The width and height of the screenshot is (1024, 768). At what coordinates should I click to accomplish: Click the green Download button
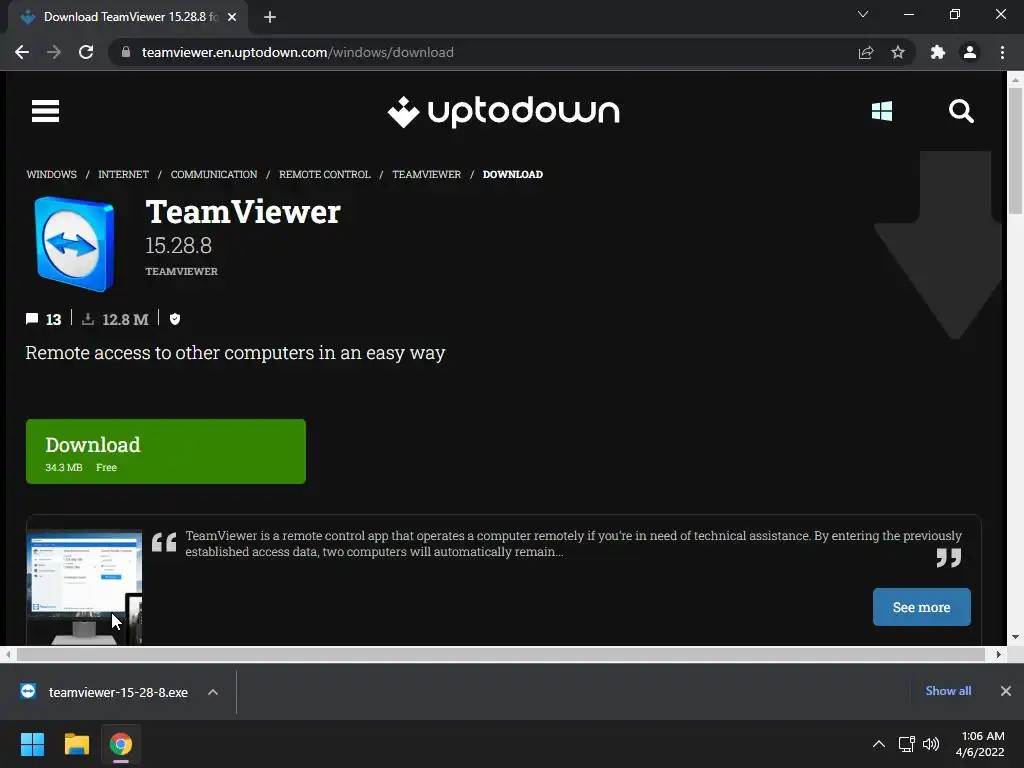coord(166,451)
